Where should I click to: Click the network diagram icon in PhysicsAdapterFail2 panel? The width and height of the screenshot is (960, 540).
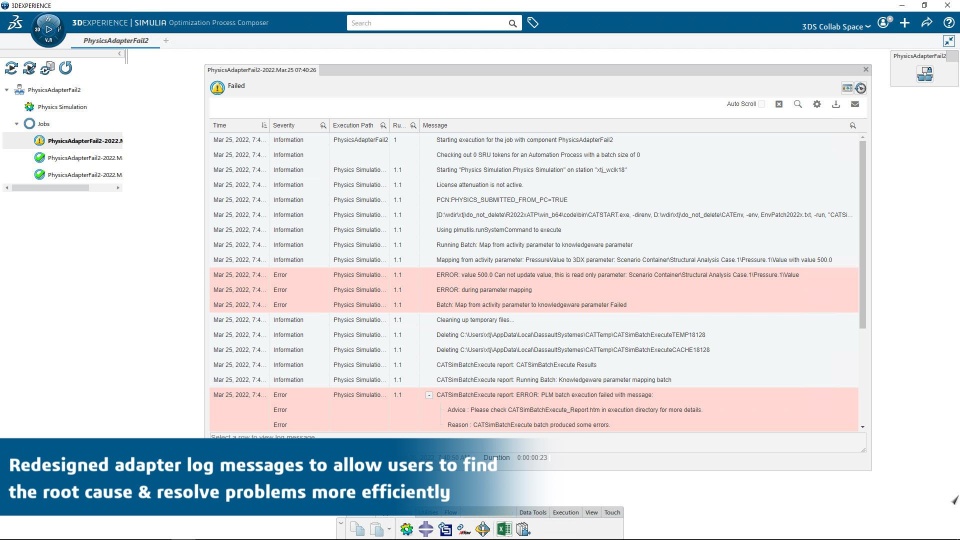click(924, 74)
